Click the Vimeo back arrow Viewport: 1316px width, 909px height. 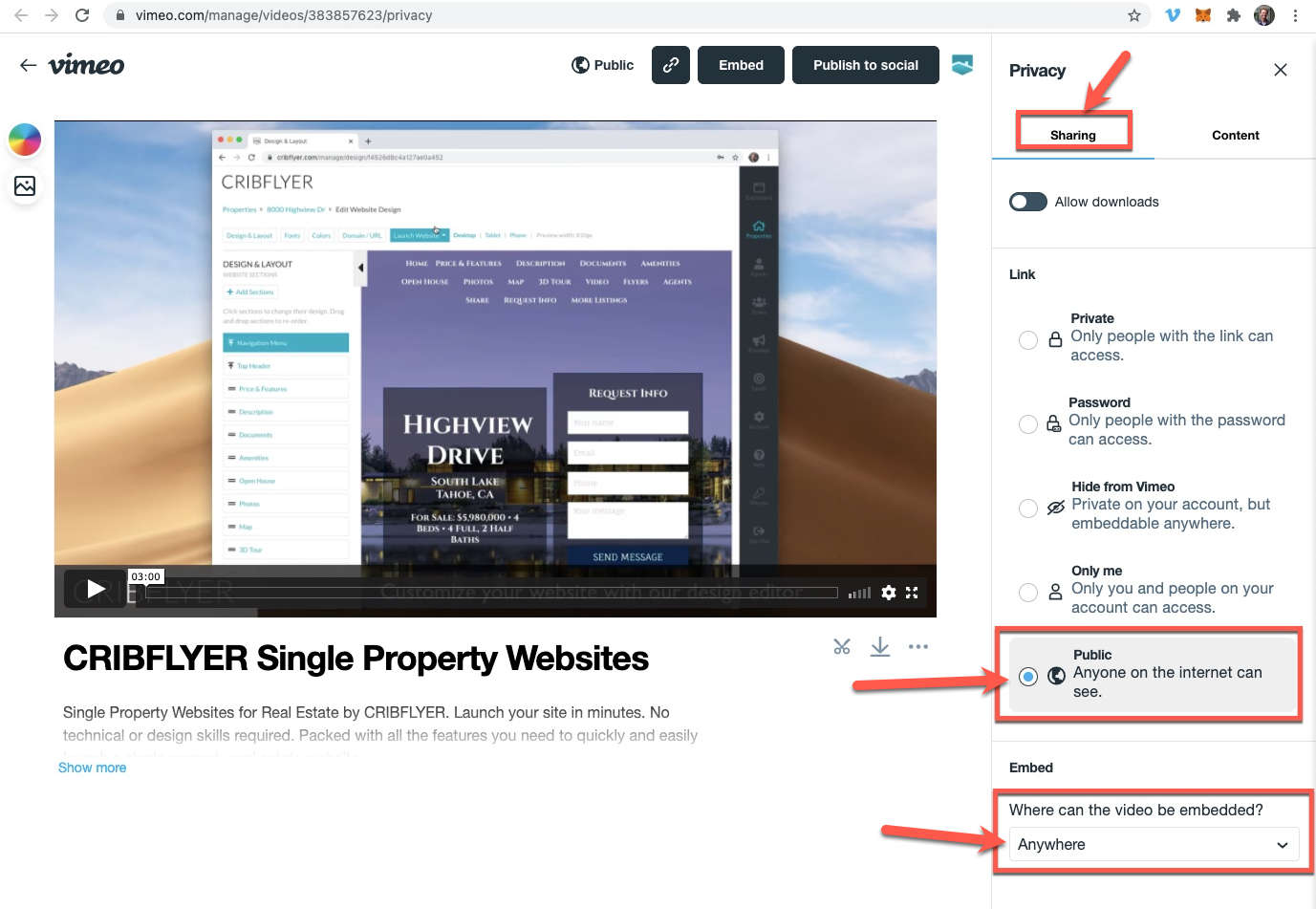pyautogui.click(x=29, y=65)
